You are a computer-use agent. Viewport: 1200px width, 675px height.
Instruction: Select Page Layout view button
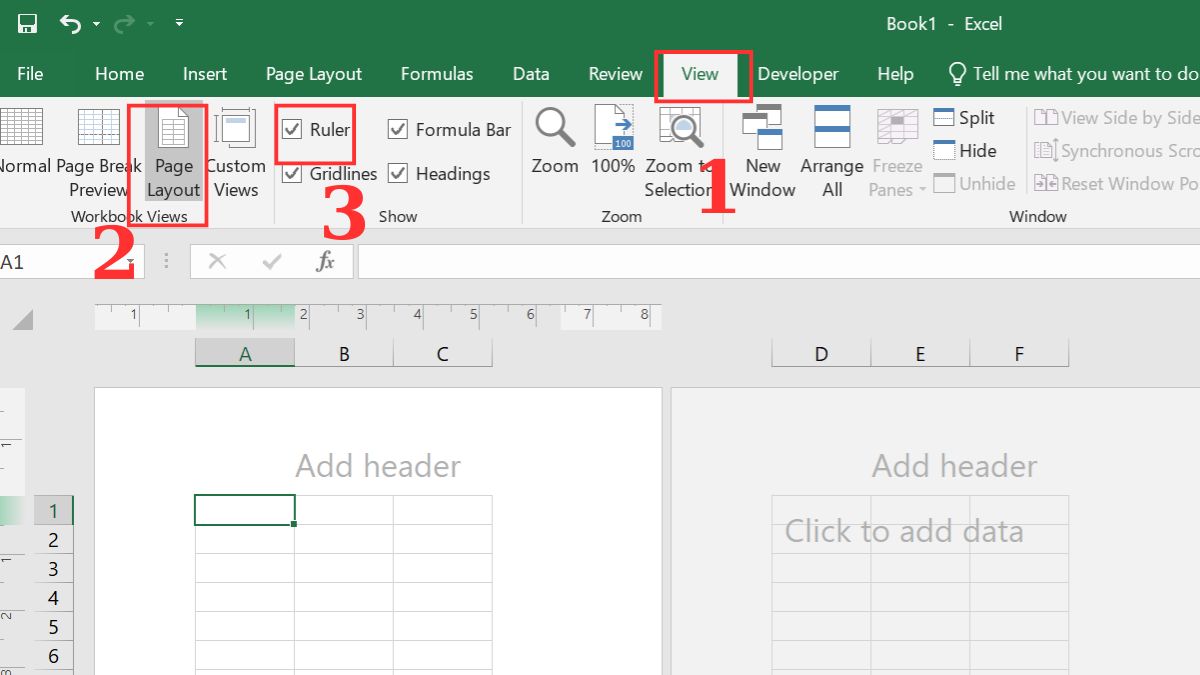(174, 151)
